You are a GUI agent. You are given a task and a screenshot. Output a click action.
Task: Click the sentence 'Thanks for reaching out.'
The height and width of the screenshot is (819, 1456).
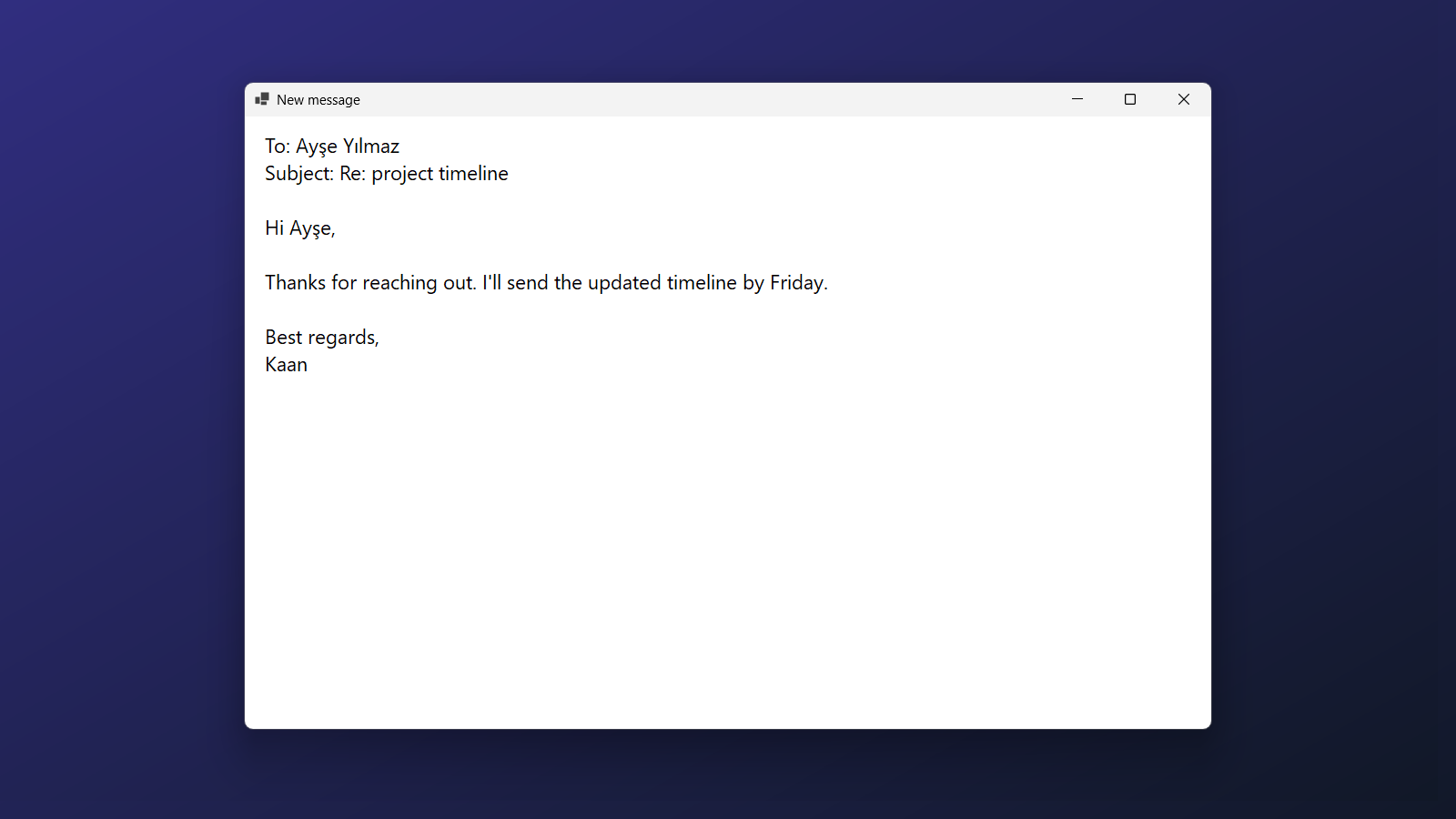pyautogui.click(x=370, y=283)
